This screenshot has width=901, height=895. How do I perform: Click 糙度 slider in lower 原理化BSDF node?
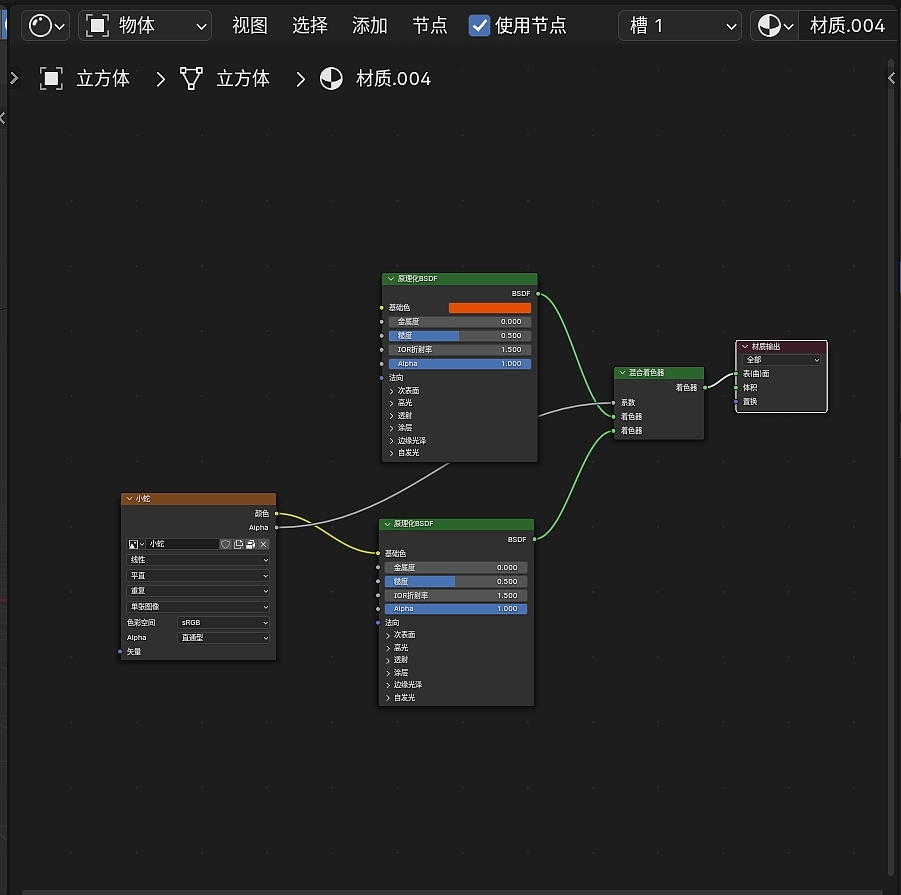[x=456, y=581]
